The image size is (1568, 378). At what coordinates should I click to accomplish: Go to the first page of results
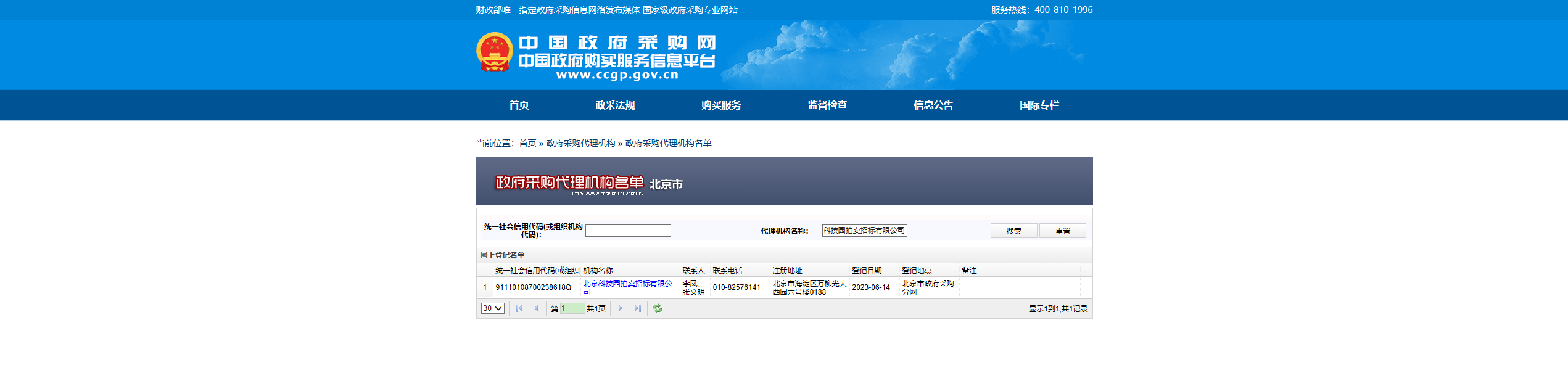[519, 308]
